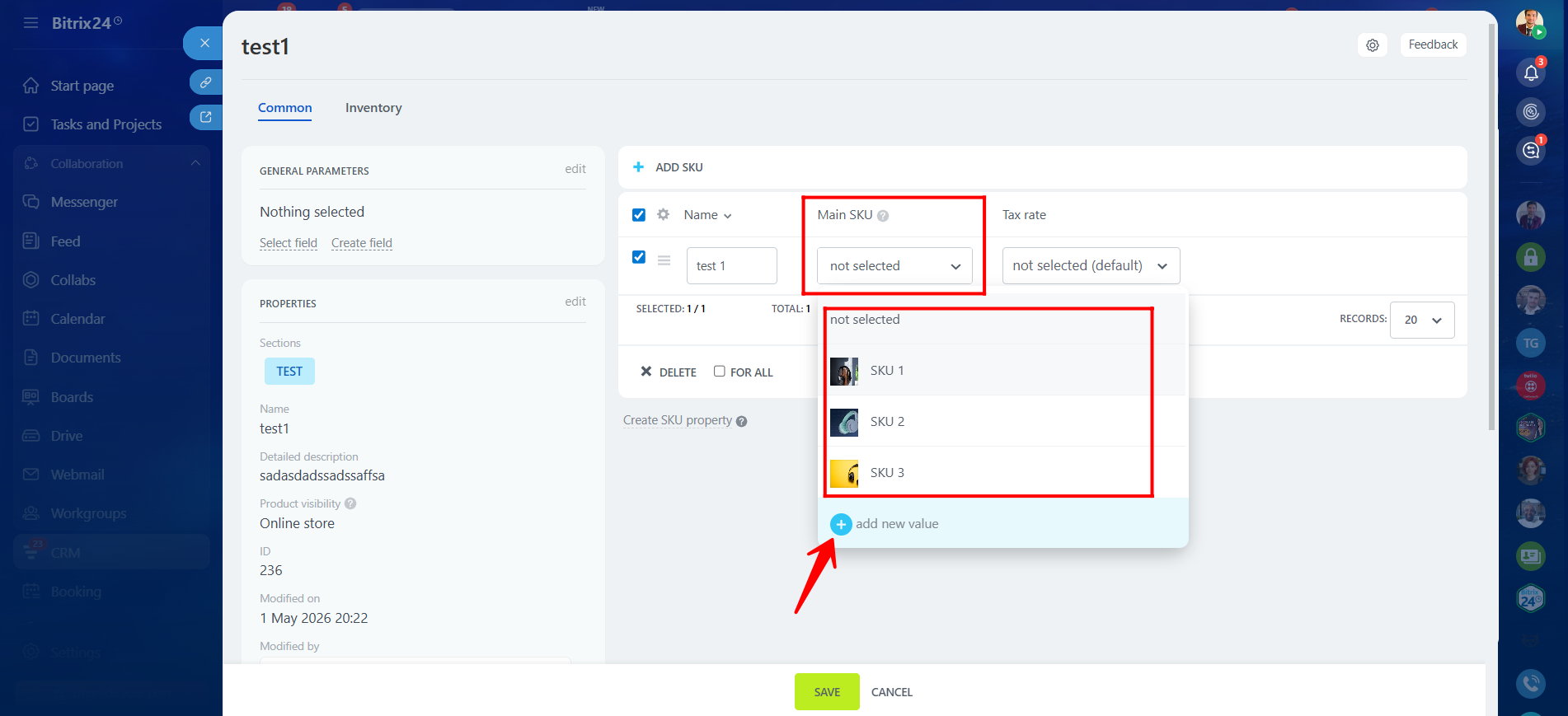This screenshot has height=716, width=1568.
Task: Click the Main SKU help question icon
Action: [x=883, y=216]
